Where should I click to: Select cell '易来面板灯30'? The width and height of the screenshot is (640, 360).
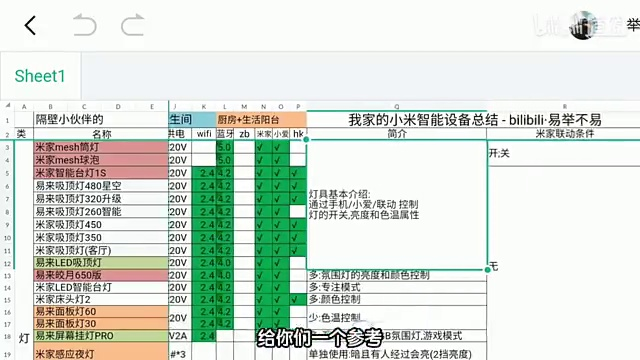click(x=101, y=324)
